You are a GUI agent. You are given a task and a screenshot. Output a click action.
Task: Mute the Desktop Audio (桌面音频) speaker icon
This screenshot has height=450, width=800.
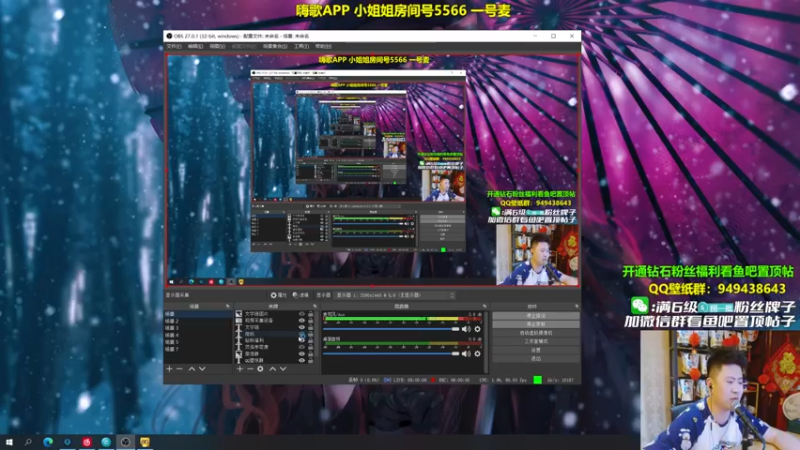pos(466,354)
